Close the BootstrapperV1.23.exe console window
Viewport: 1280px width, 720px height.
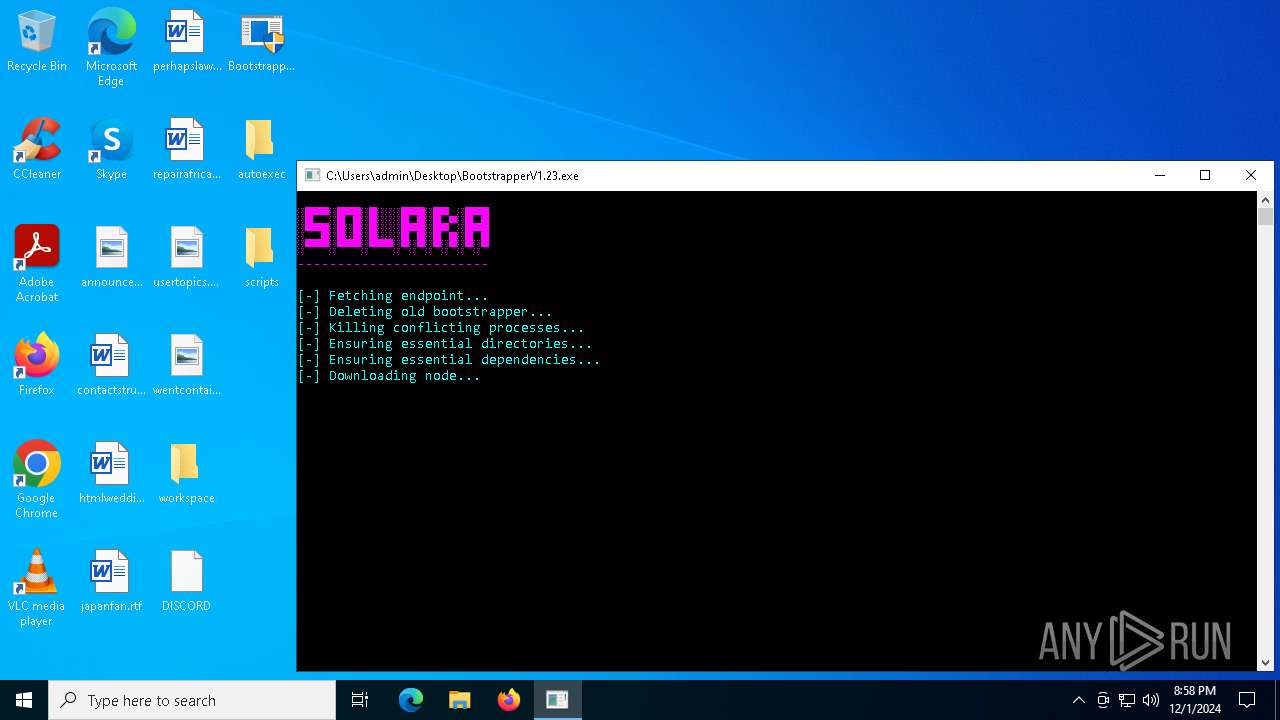1250,175
